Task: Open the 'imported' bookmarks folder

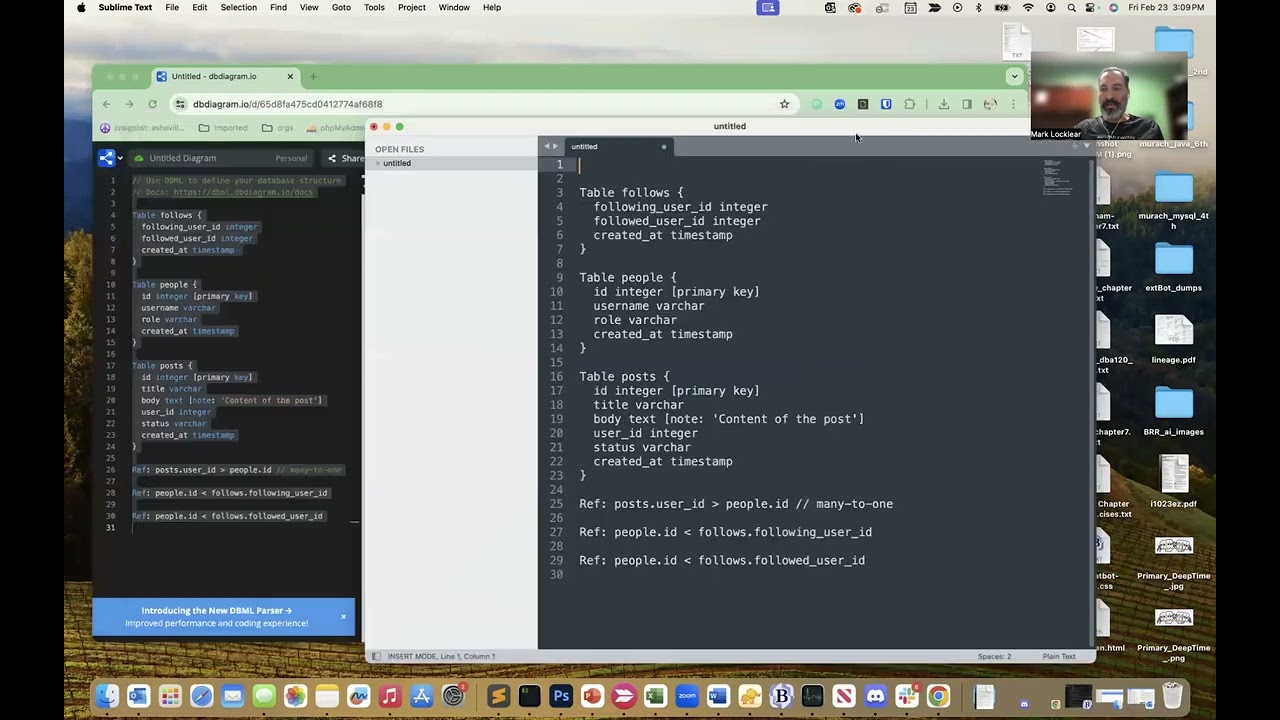Action: pyautogui.click(x=223, y=128)
